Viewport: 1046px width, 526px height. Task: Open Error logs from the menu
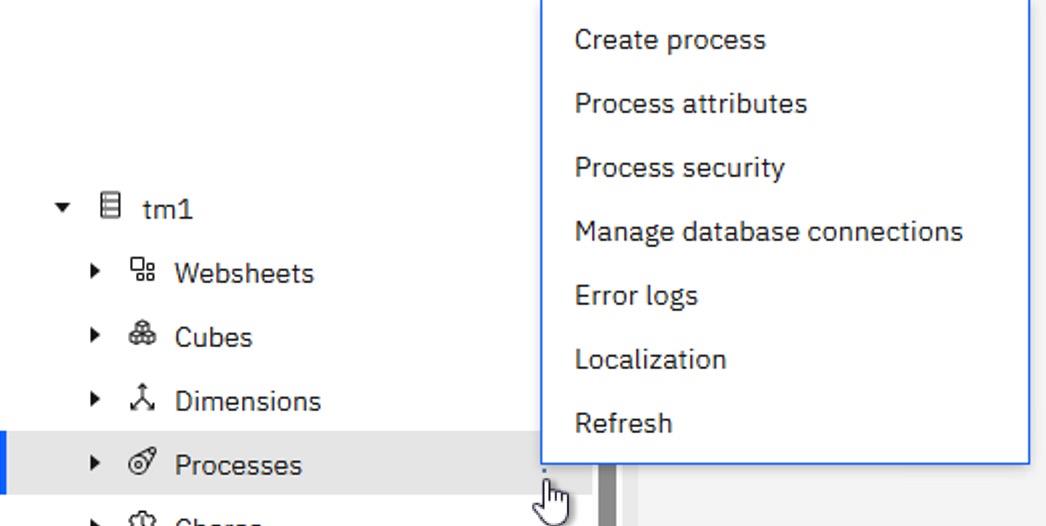[636, 296]
